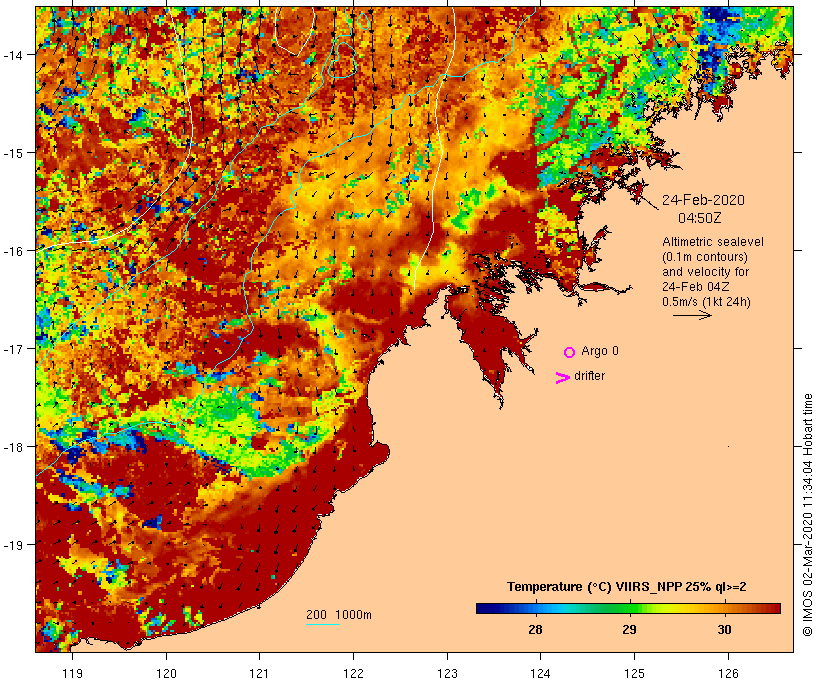Click the 'drifter' legend label
Image resolution: width=820 pixels, height=680 pixels.
coord(589,376)
